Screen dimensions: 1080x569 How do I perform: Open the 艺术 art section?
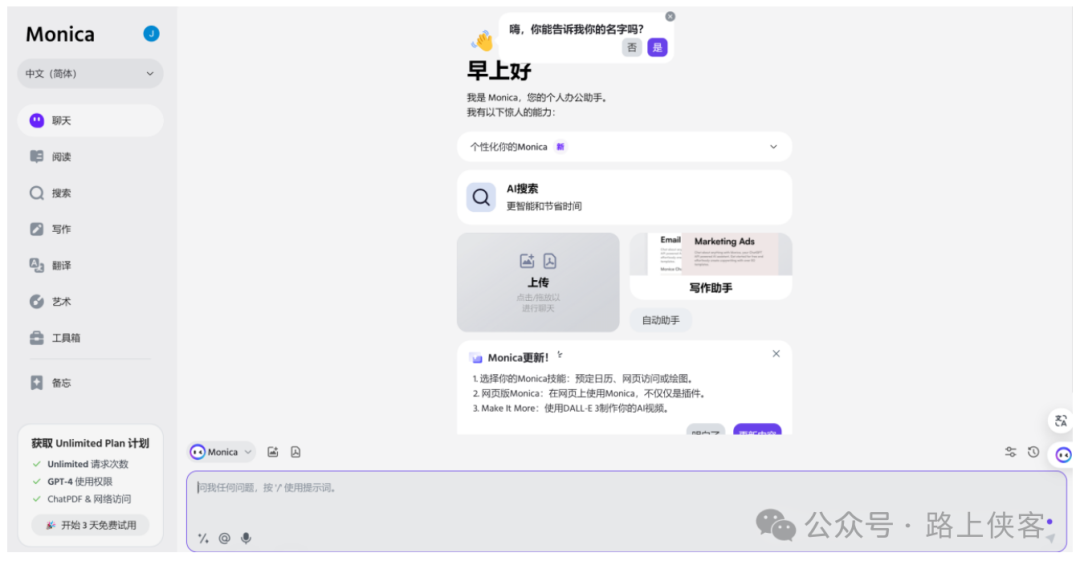[x=90, y=302]
